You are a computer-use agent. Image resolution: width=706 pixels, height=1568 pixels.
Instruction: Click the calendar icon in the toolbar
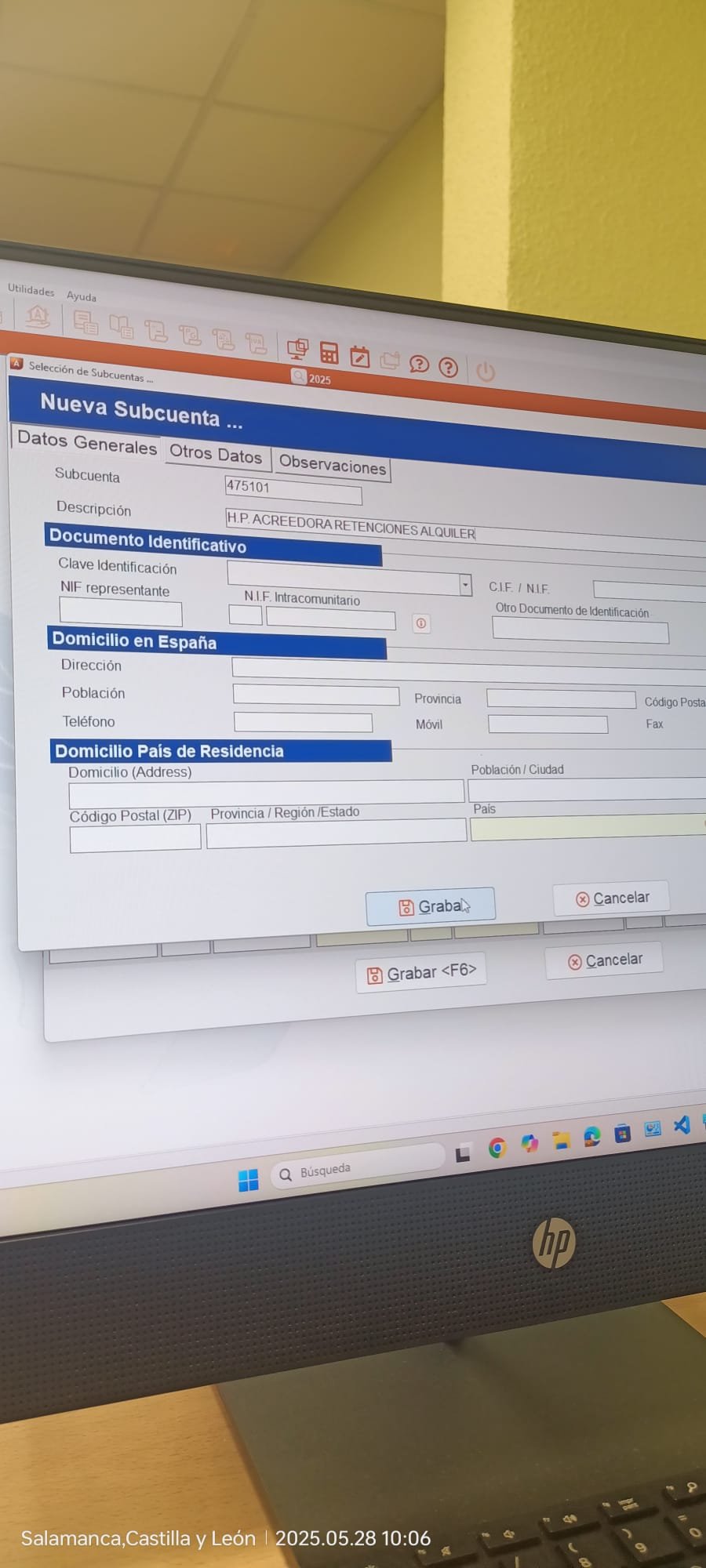tap(359, 358)
